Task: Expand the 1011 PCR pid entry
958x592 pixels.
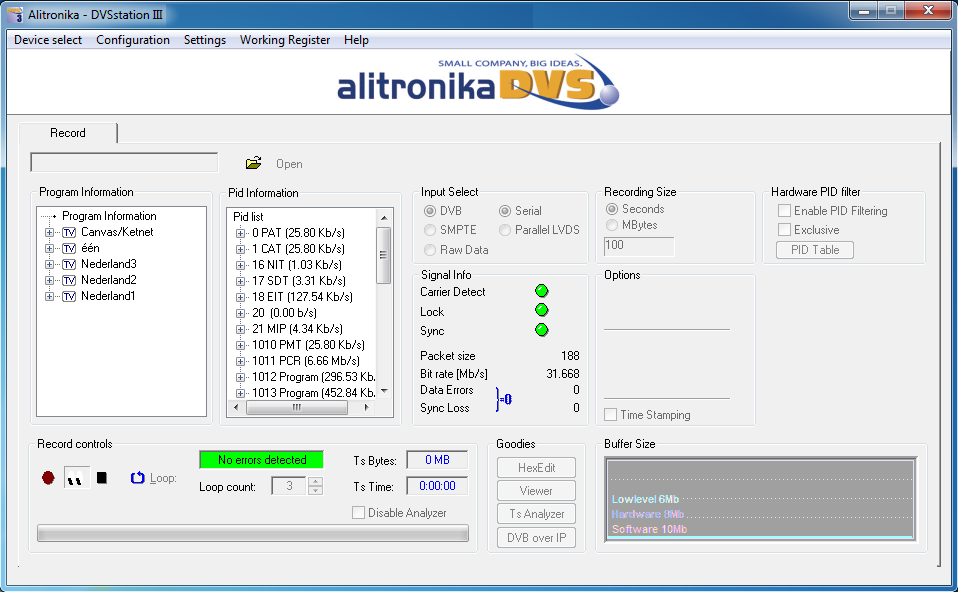Action: coord(240,361)
